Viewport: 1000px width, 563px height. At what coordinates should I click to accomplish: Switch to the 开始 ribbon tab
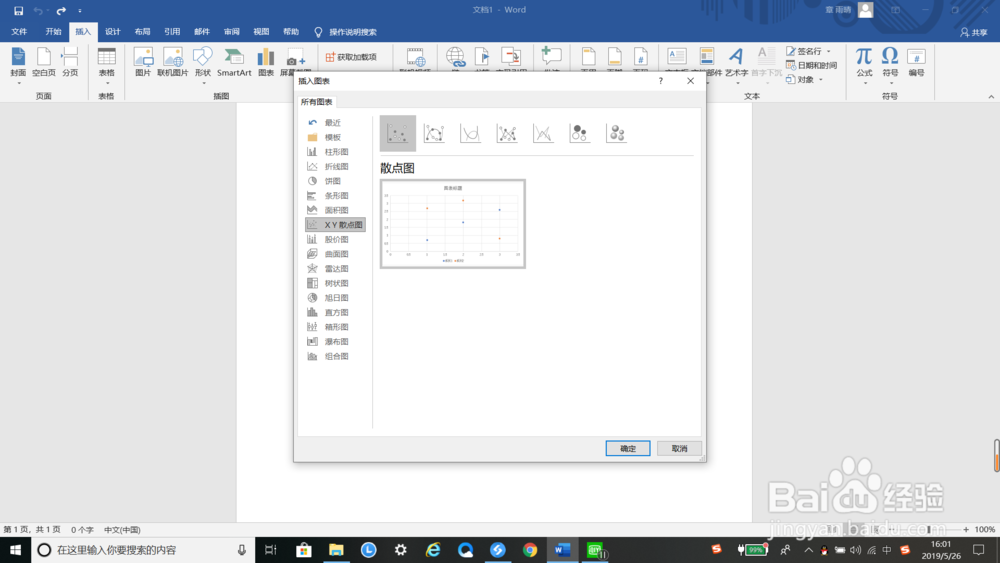point(53,32)
